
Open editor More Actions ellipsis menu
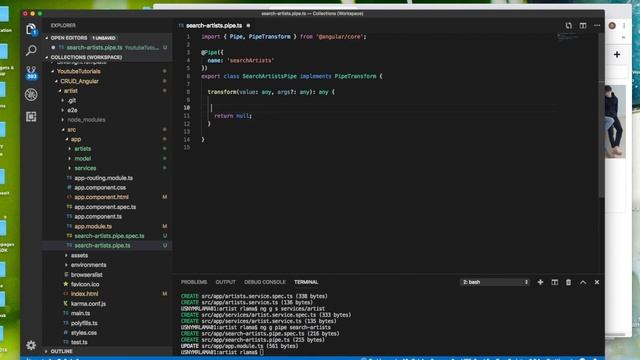(x=597, y=25)
